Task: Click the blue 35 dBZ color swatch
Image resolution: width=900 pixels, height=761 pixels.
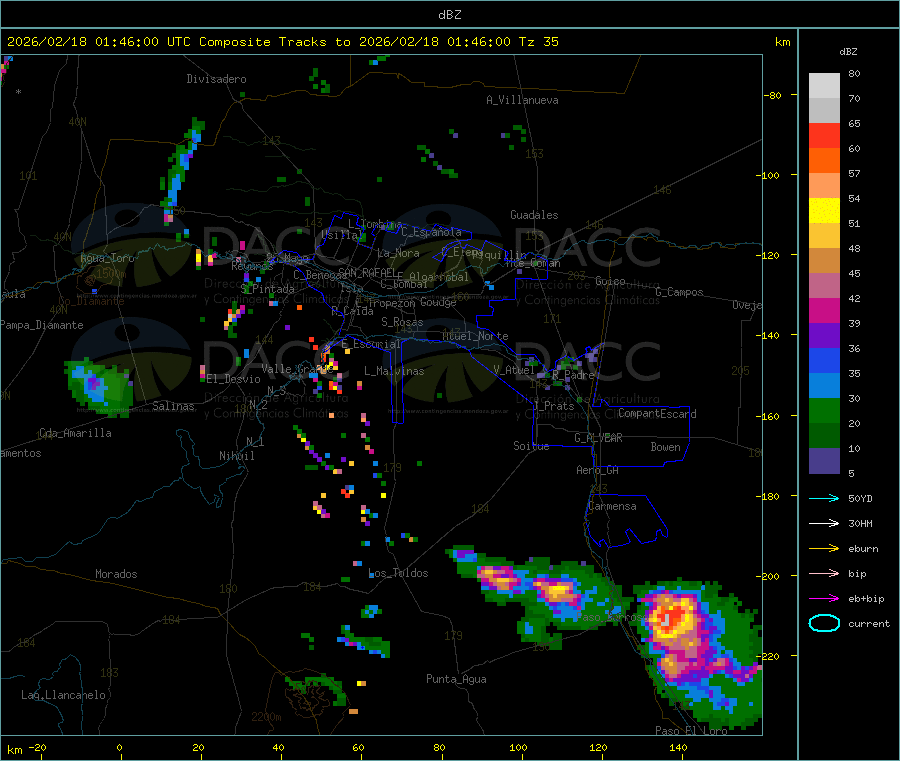Action: click(x=824, y=360)
